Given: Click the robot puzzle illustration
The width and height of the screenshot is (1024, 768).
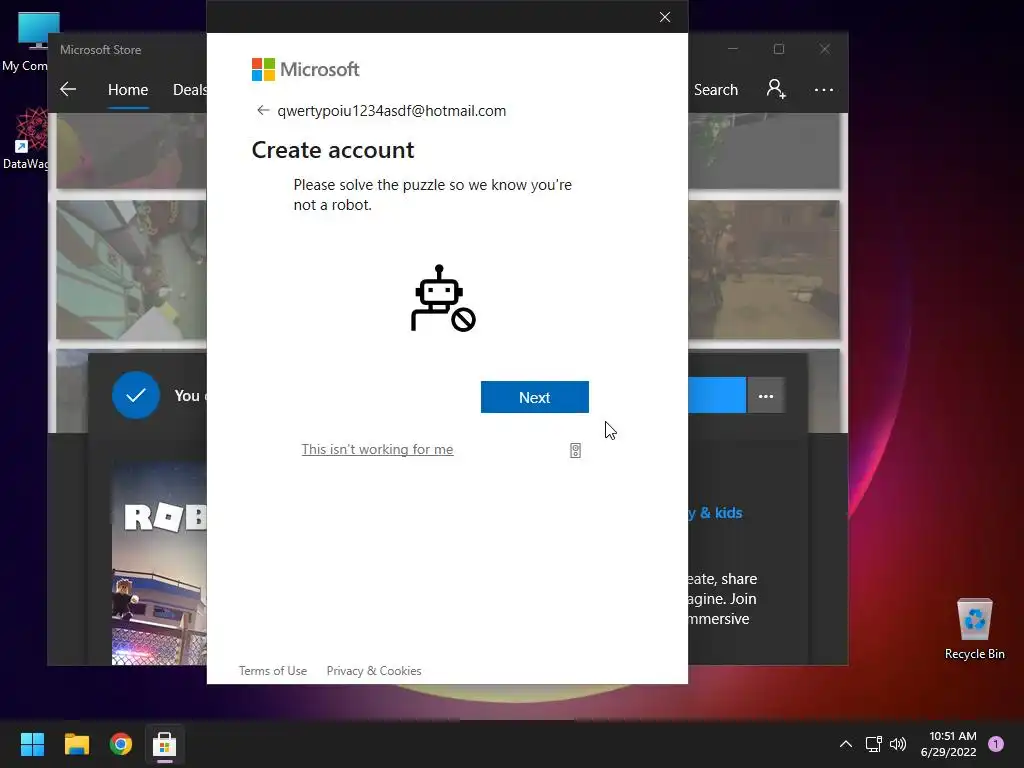Looking at the screenshot, I should pos(443,298).
